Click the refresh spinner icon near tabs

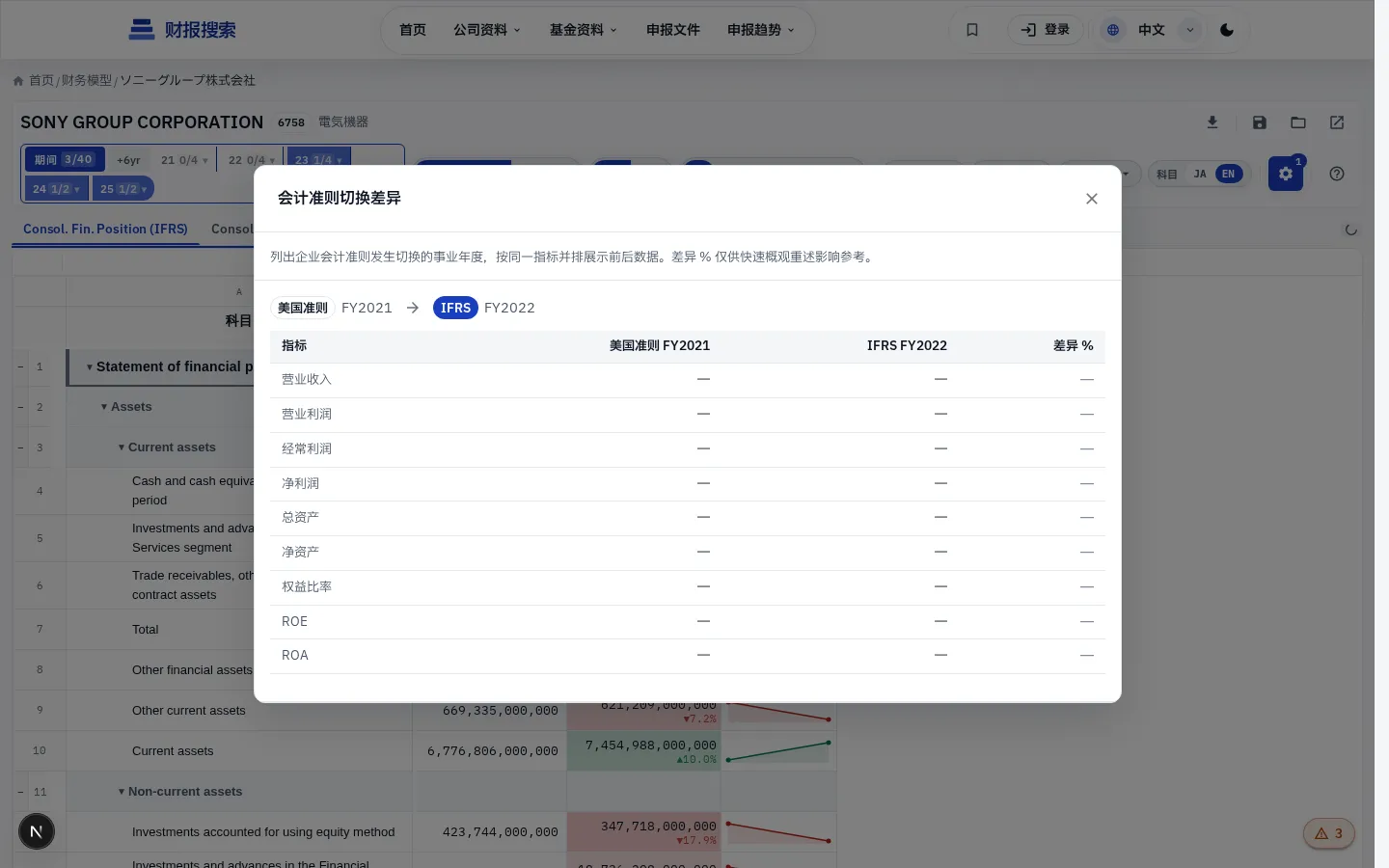point(1351,230)
